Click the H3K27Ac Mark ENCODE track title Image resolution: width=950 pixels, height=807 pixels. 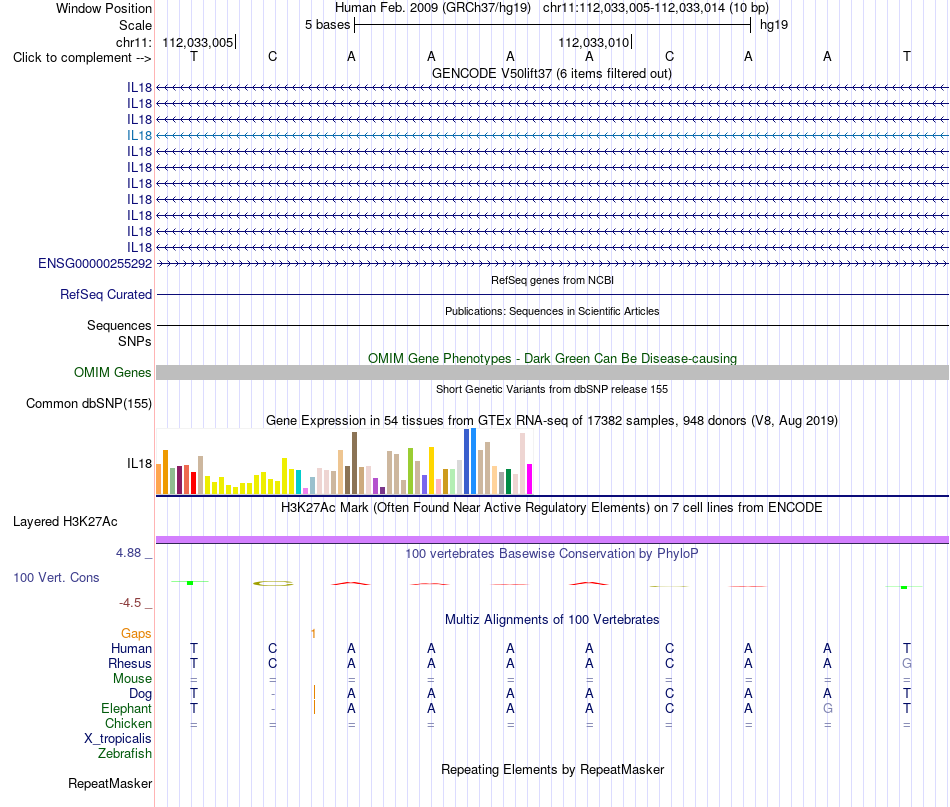[552, 508]
